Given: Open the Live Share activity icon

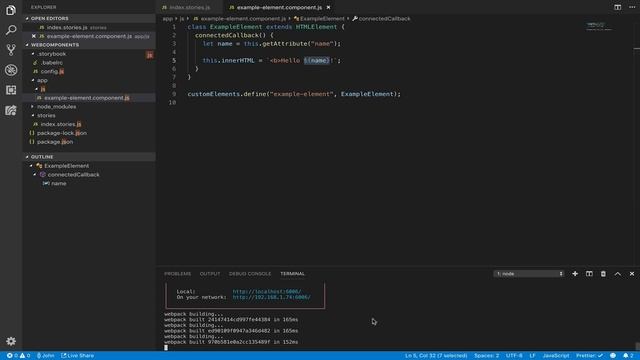Looking at the screenshot, I should pos(11,110).
